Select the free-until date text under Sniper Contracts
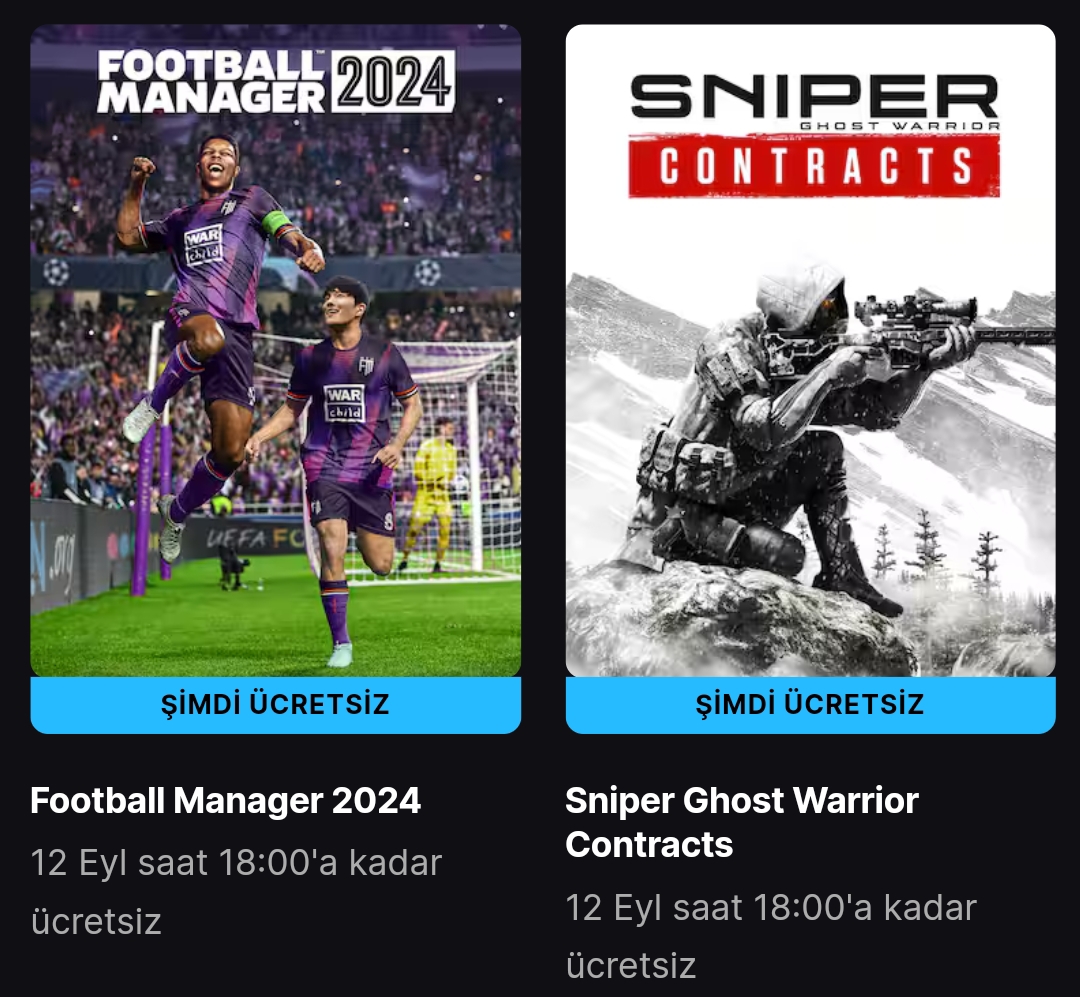Image resolution: width=1080 pixels, height=997 pixels. pos(771,936)
